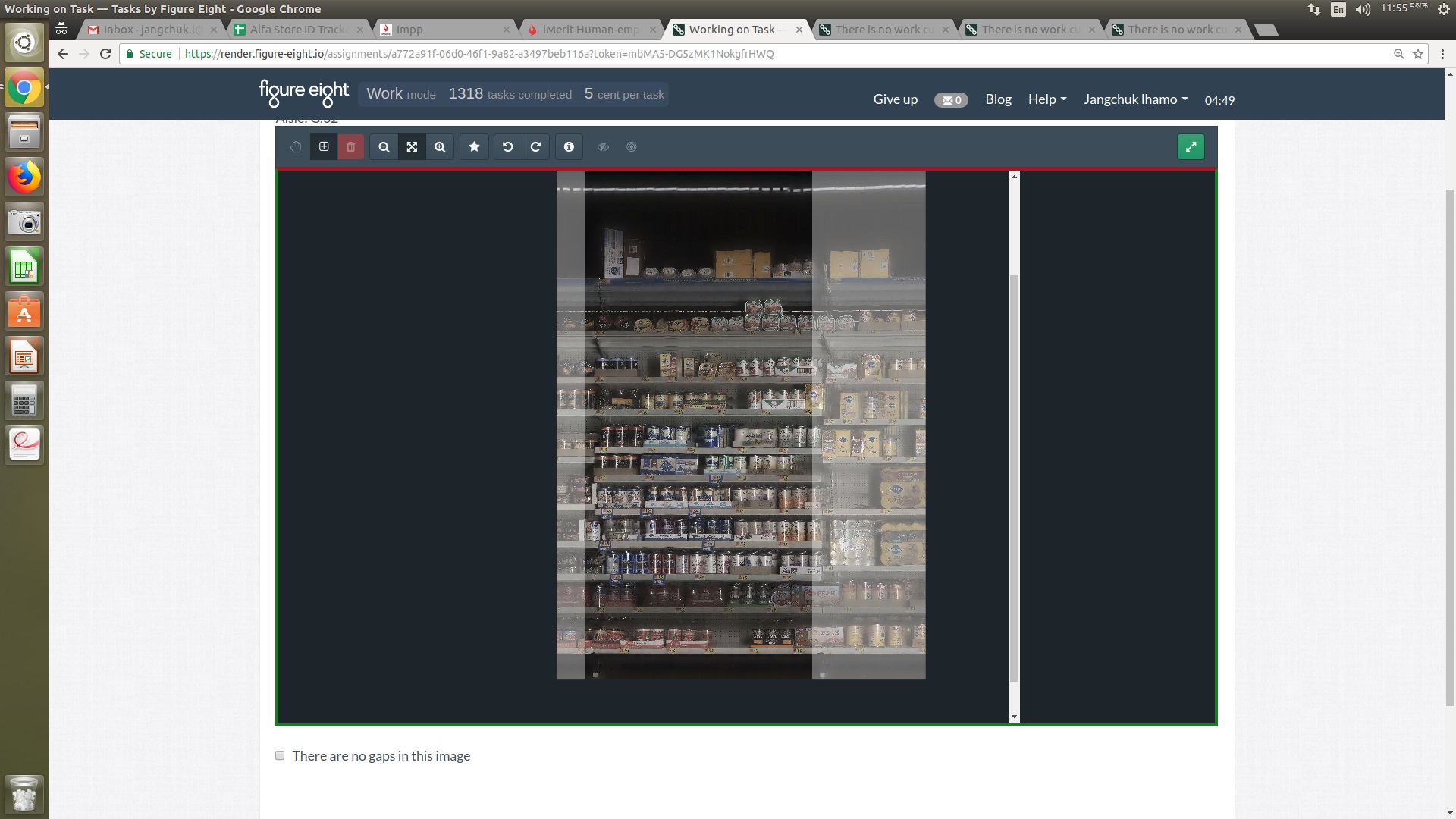The width and height of the screenshot is (1456, 819).
Task: Toggle the target circle icon
Action: (632, 147)
